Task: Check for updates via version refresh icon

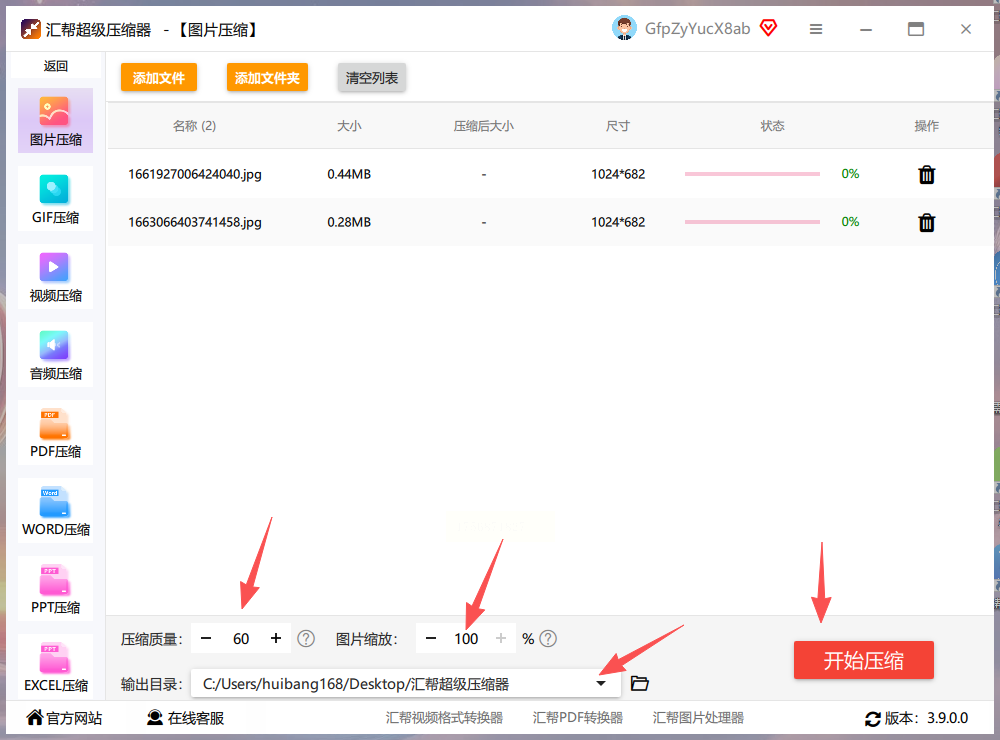Action: (872, 719)
